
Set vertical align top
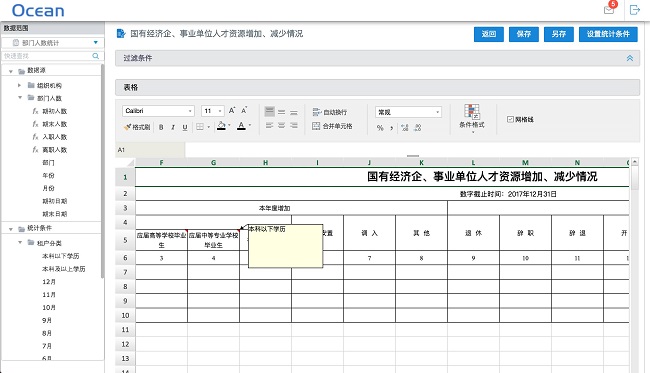click(x=269, y=111)
